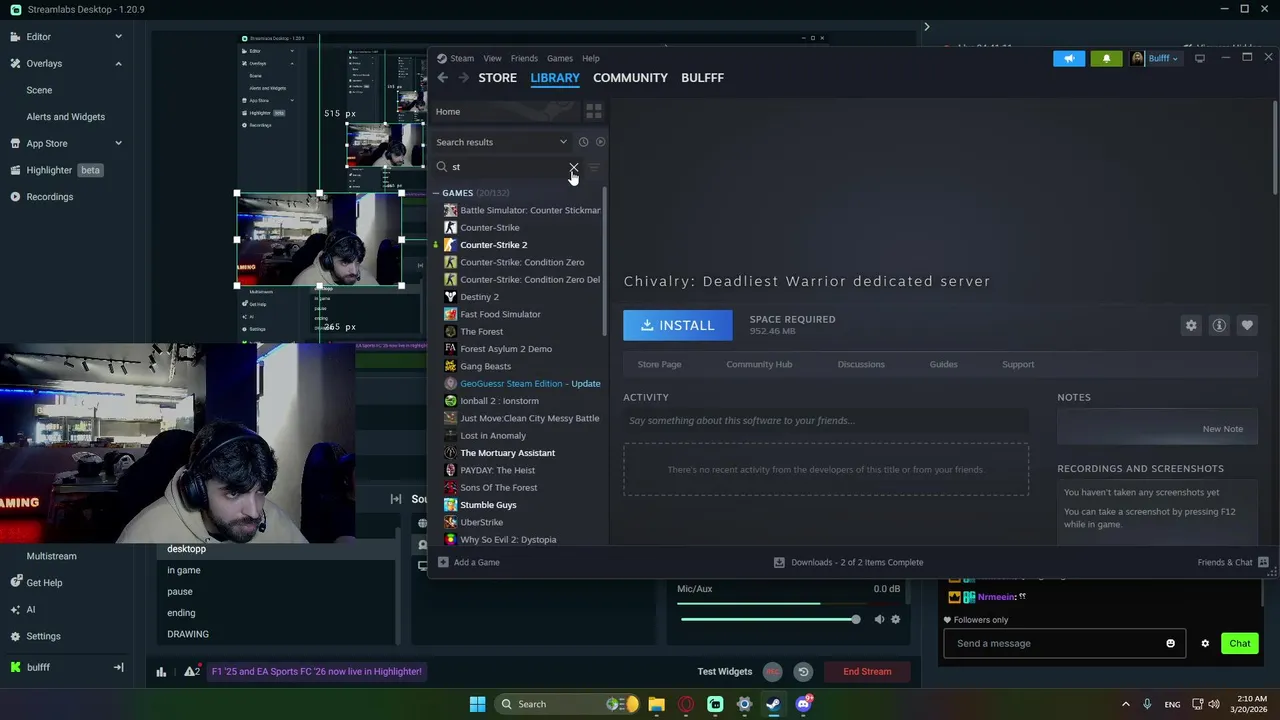Open Steam notifications bell
Image resolution: width=1280 pixels, height=720 pixels.
coord(1106,58)
